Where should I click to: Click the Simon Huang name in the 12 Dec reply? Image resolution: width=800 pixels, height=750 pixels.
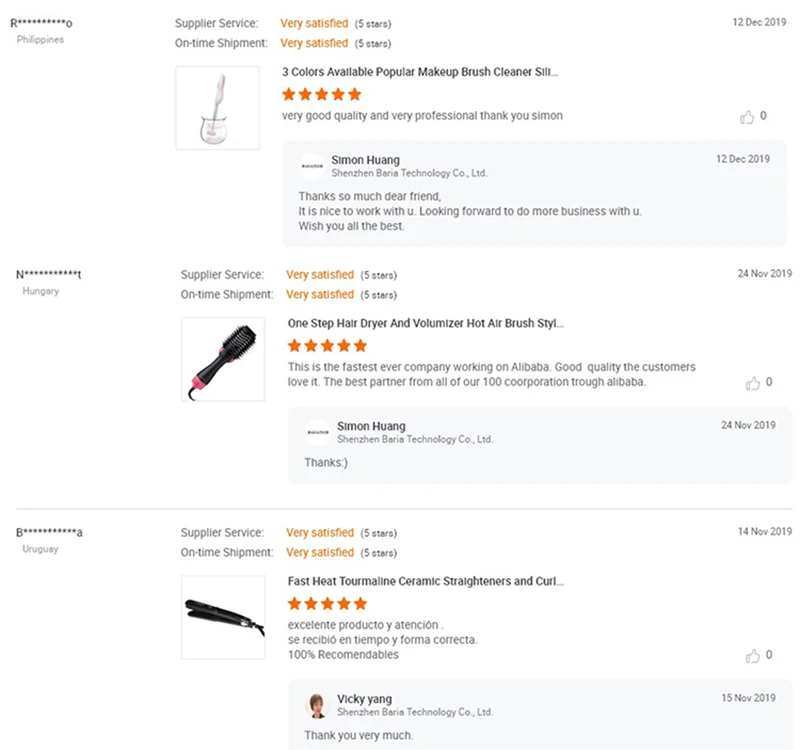coord(365,160)
